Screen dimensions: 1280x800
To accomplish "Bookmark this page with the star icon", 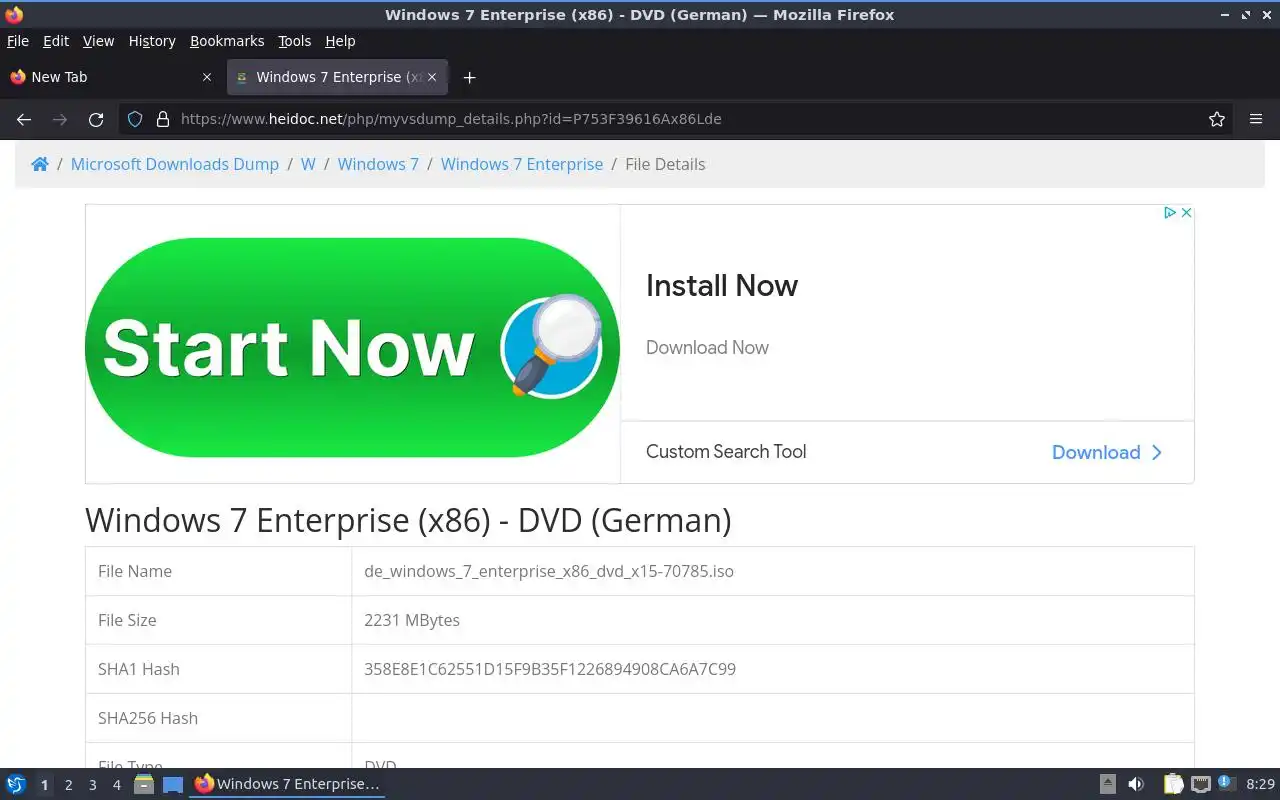I will [x=1217, y=119].
